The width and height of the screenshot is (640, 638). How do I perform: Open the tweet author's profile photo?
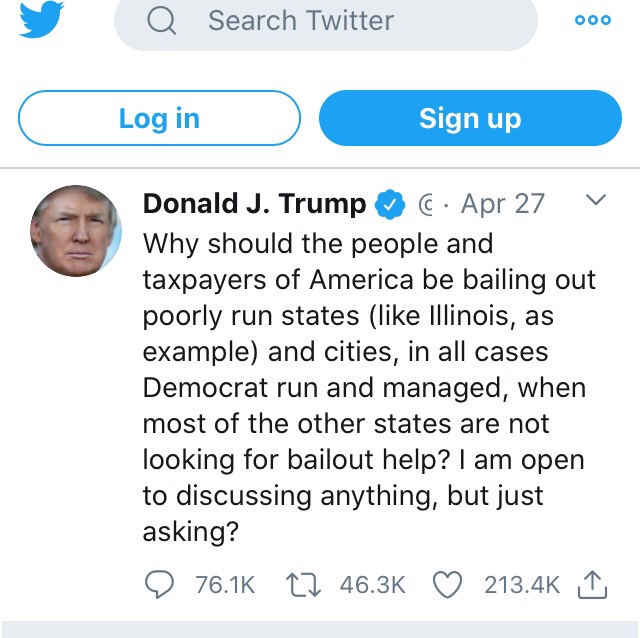point(76,231)
